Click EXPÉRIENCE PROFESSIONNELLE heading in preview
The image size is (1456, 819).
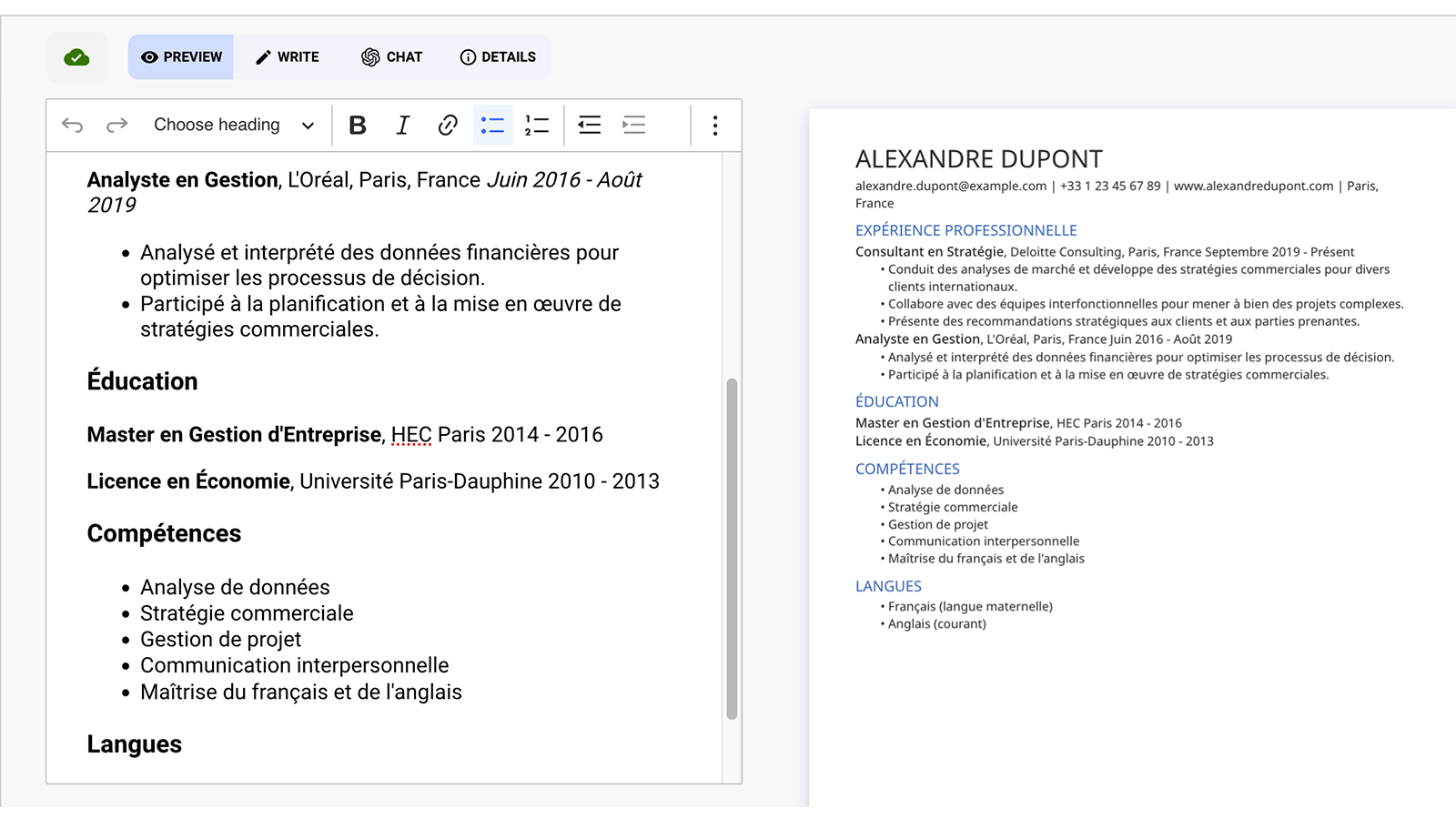click(966, 230)
